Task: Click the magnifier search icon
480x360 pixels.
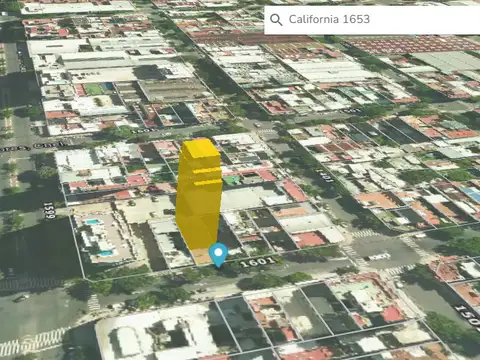Action: (276, 20)
